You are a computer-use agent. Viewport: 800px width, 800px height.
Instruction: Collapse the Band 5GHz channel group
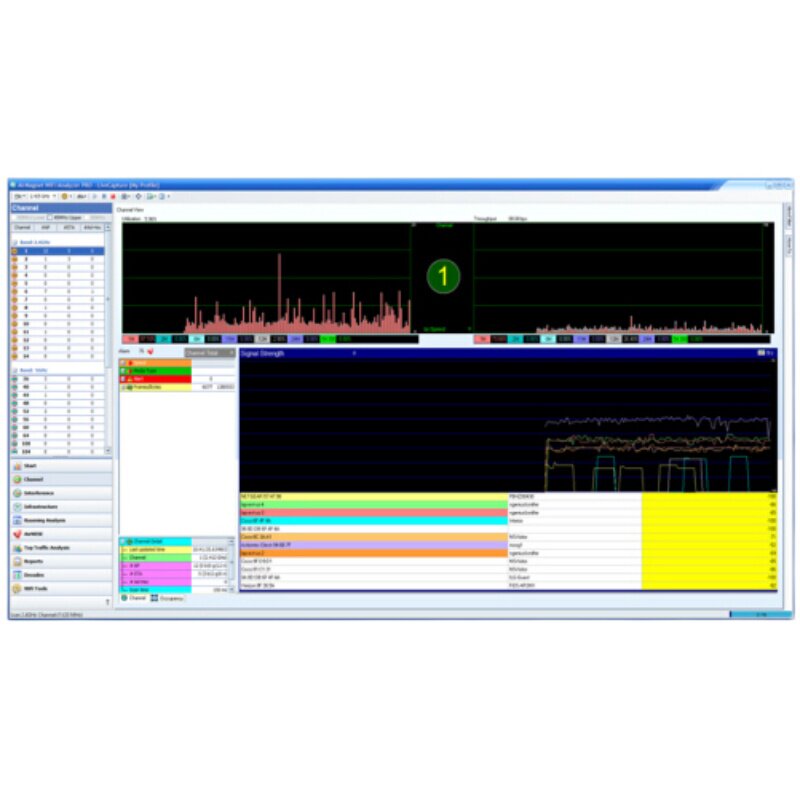click(15, 370)
